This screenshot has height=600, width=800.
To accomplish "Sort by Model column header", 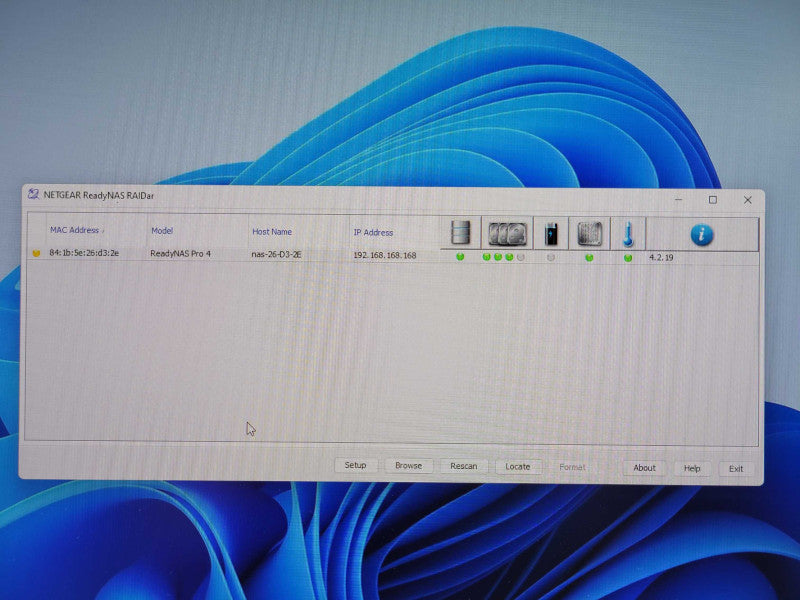I will [x=162, y=231].
